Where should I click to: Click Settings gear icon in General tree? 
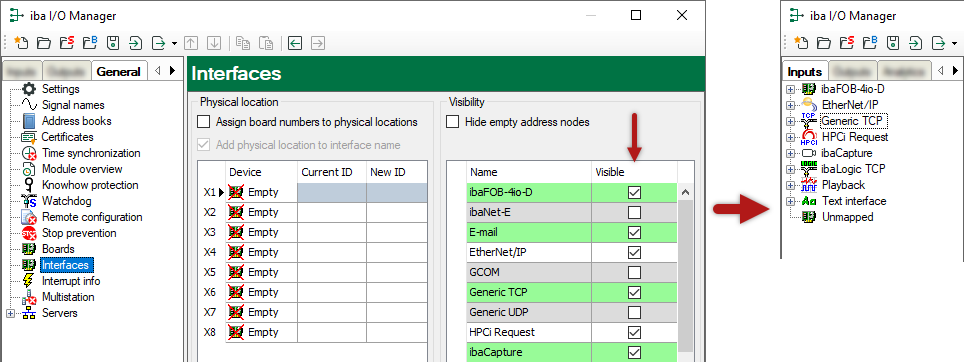(x=29, y=89)
